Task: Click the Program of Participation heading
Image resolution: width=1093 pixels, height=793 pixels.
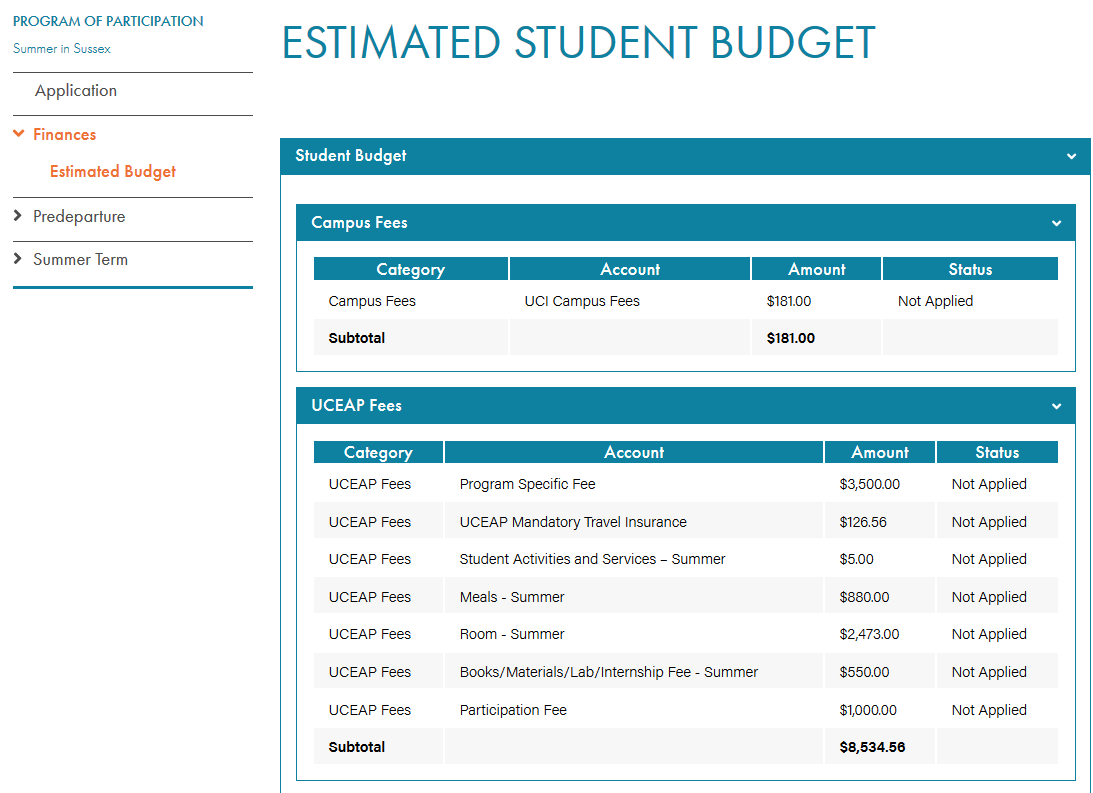Action: coord(108,21)
